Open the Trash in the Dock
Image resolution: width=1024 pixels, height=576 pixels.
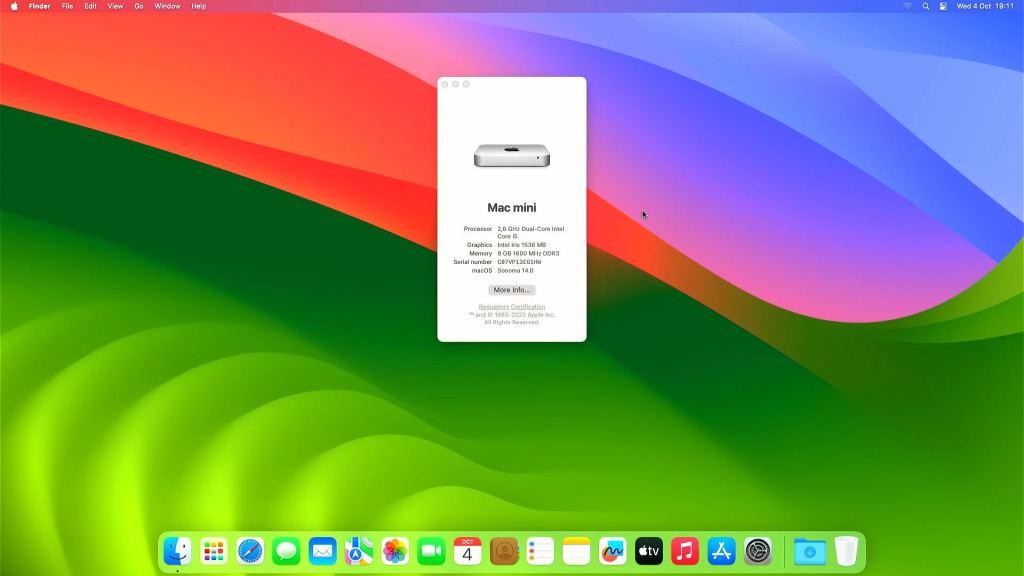pyautogui.click(x=846, y=551)
